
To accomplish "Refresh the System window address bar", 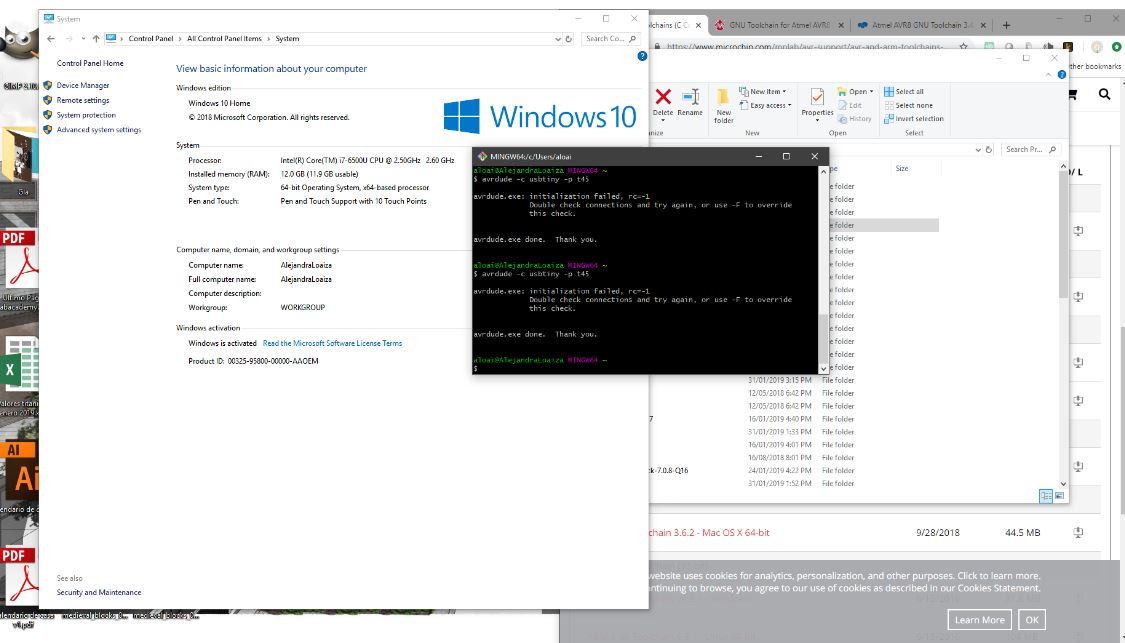I will coord(569,39).
